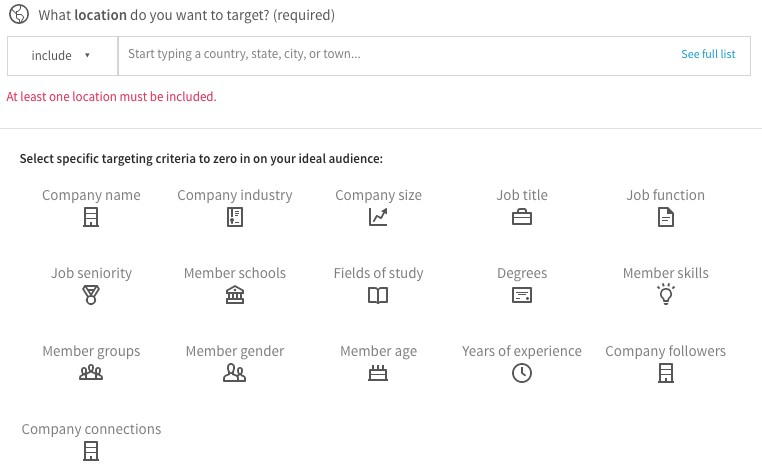Click the Company name label
The width and height of the screenshot is (762, 471).
pyautogui.click(x=91, y=195)
